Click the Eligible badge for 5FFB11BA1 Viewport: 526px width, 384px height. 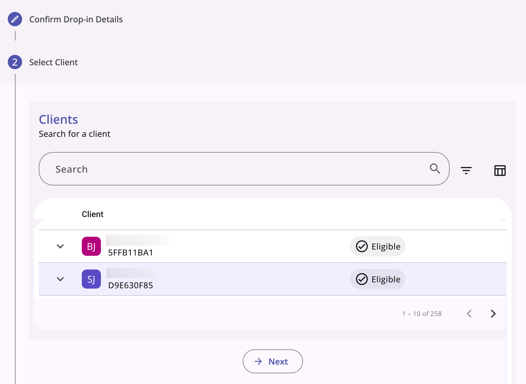pyautogui.click(x=378, y=246)
